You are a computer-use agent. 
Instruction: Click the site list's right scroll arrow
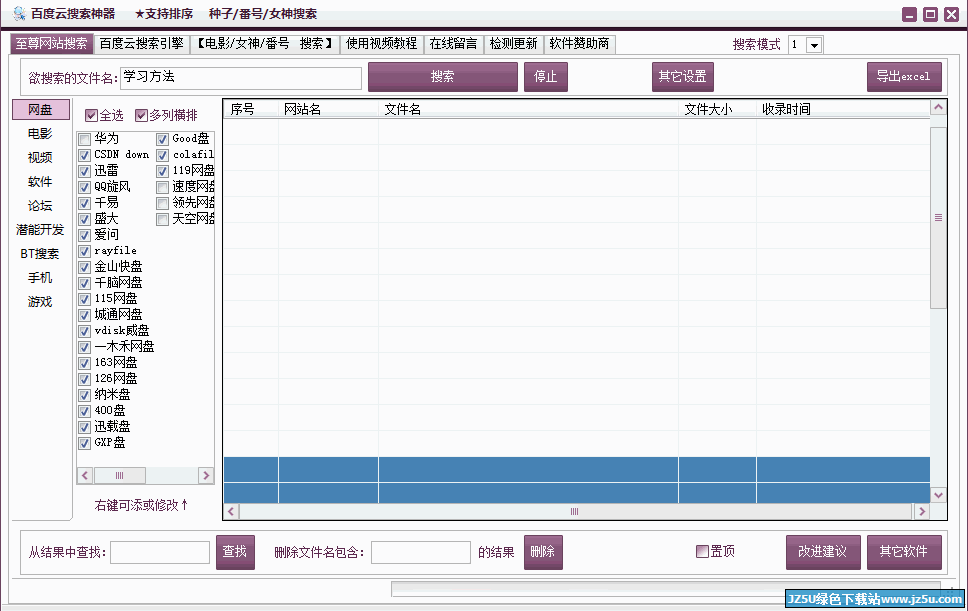pyautogui.click(x=206, y=475)
